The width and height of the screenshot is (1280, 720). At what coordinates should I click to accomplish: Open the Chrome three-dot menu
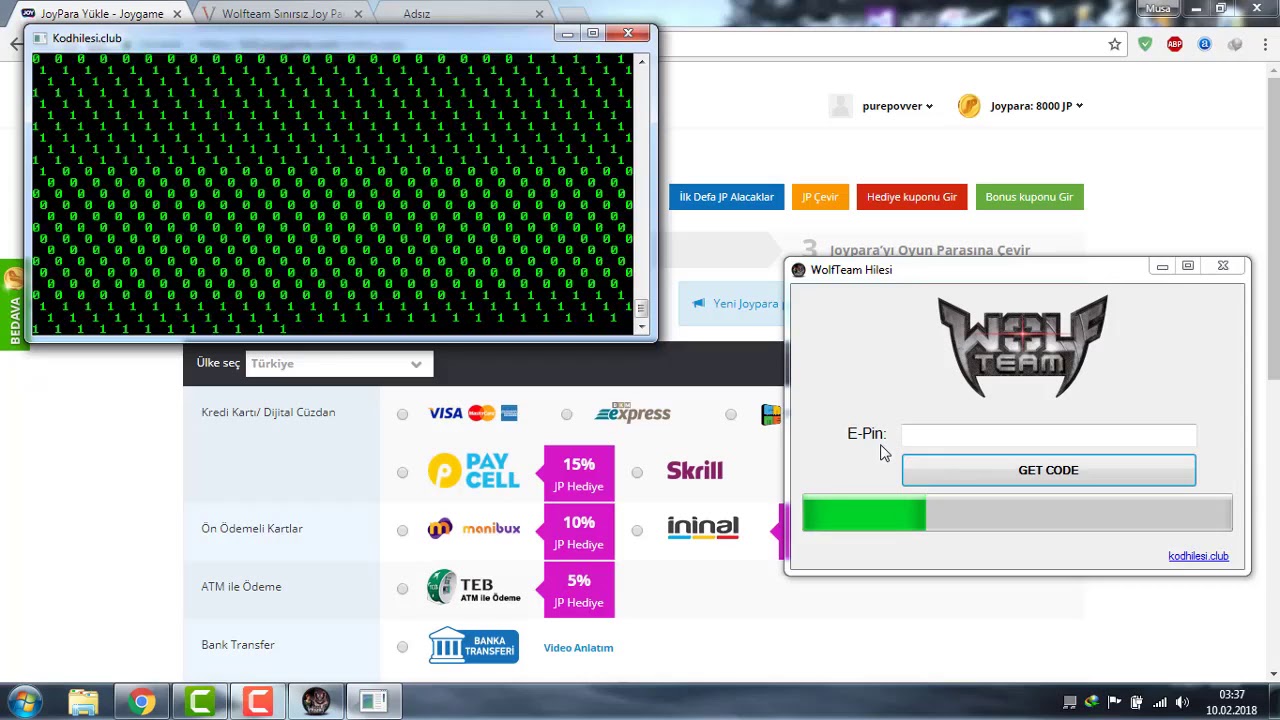(1264, 44)
